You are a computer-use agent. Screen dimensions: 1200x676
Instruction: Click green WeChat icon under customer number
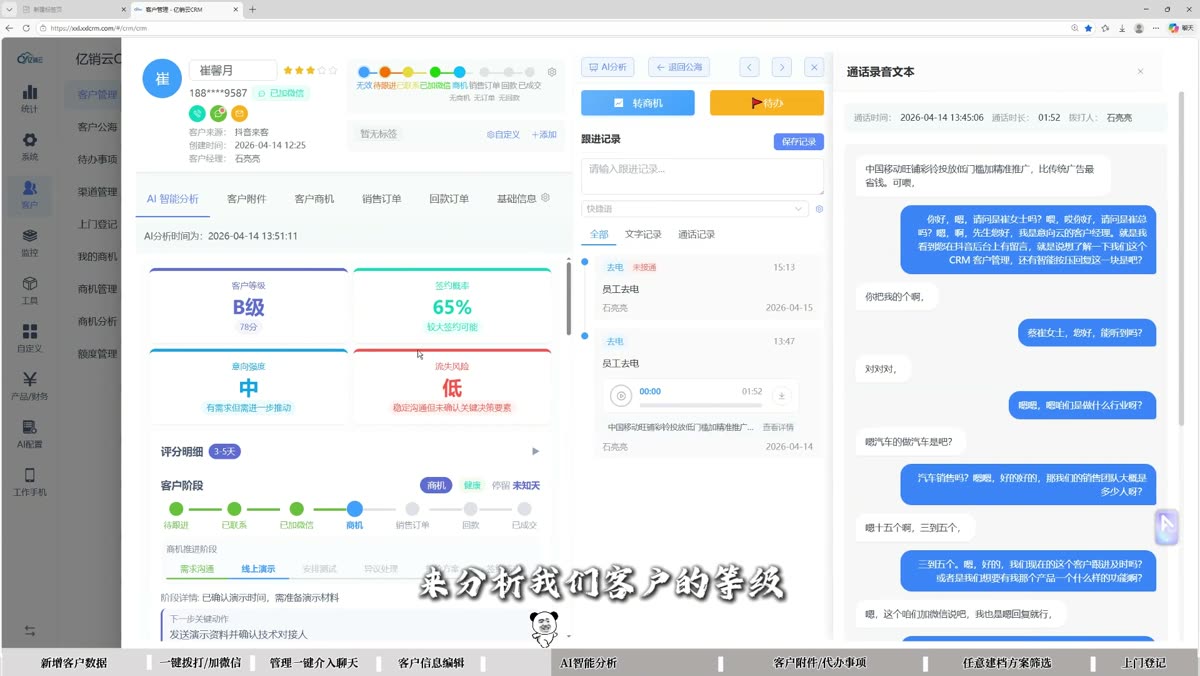tap(218, 114)
